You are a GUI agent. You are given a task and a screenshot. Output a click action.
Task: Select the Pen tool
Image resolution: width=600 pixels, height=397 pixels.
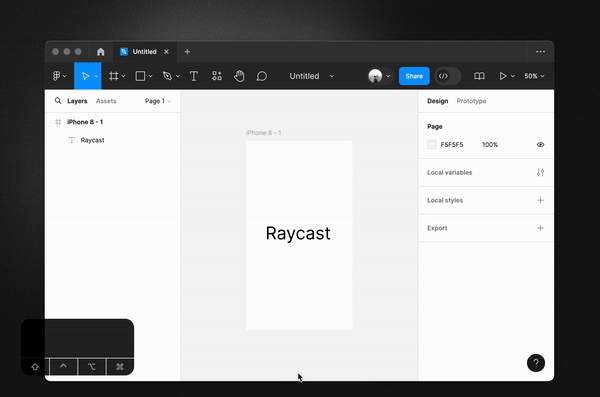(x=167, y=76)
